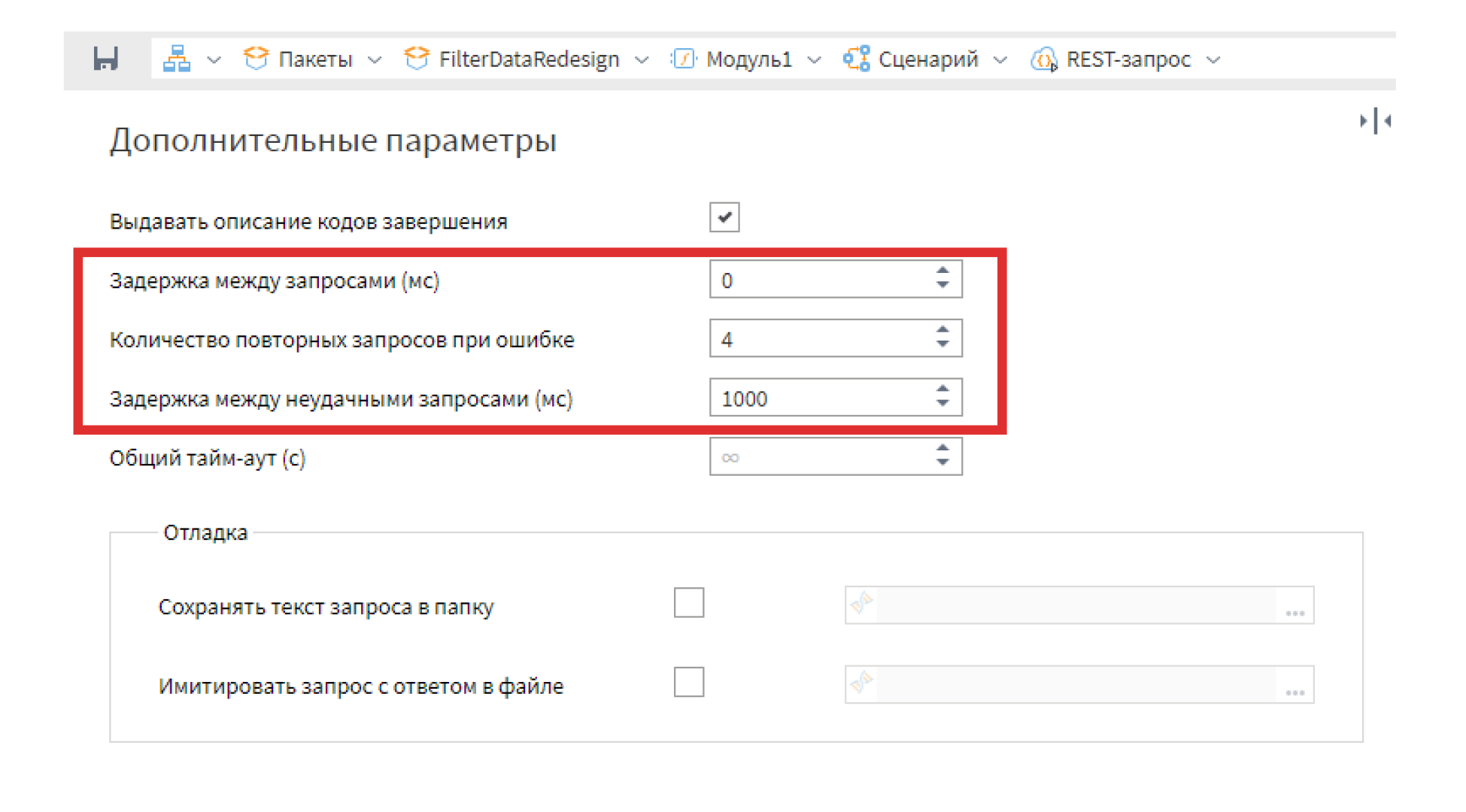This screenshot has height=812, width=1466.
Task: Click the Задержка между запросами input field
Action: [820, 280]
